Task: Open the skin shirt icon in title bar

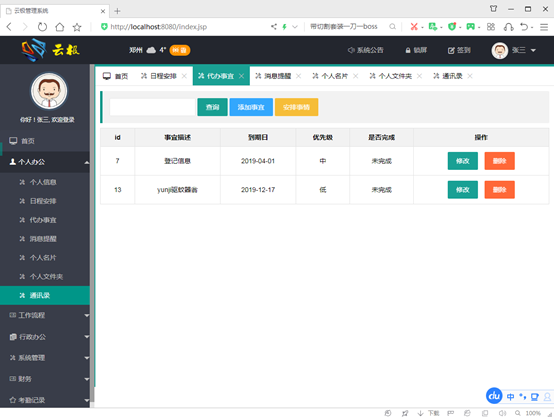Action: tap(493, 9)
